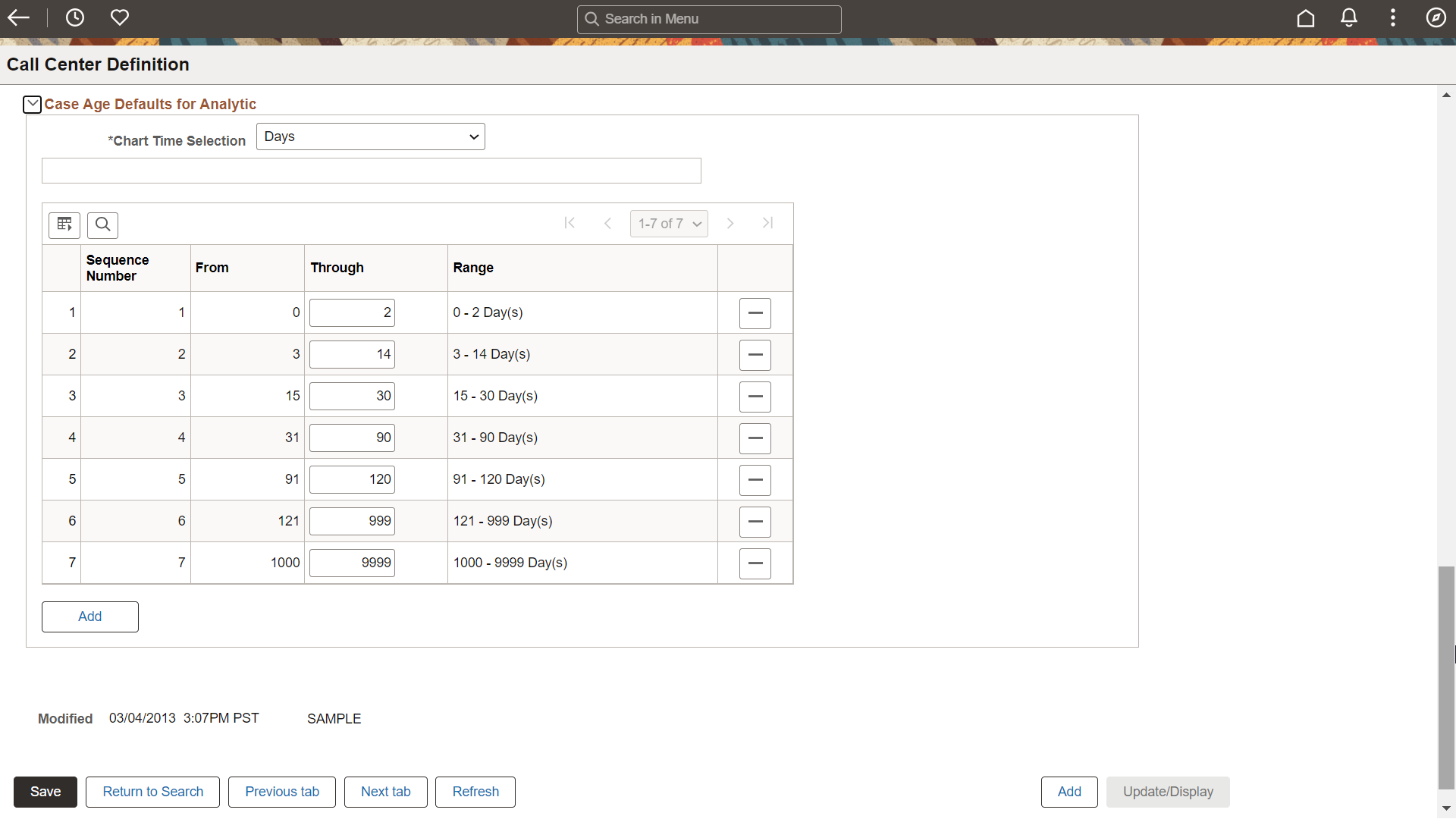The image size is (1456, 819).
Task: Open the Recently Visited clock icon
Action: pyautogui.click(x=75, y=17)
